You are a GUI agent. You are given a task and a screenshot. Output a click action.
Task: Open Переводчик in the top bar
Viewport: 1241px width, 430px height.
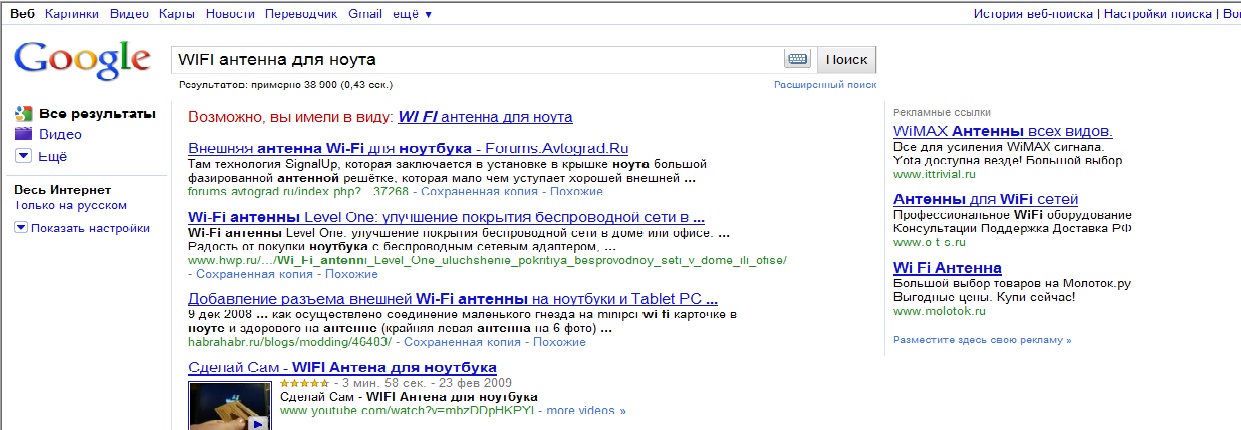click(302, 14)
